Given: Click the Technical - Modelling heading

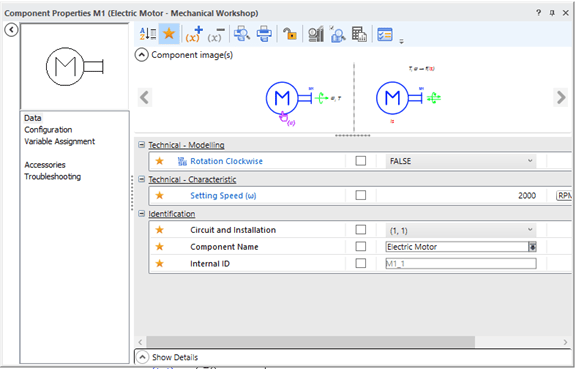Looking at the screenshot, I should (x=186, y=145).
